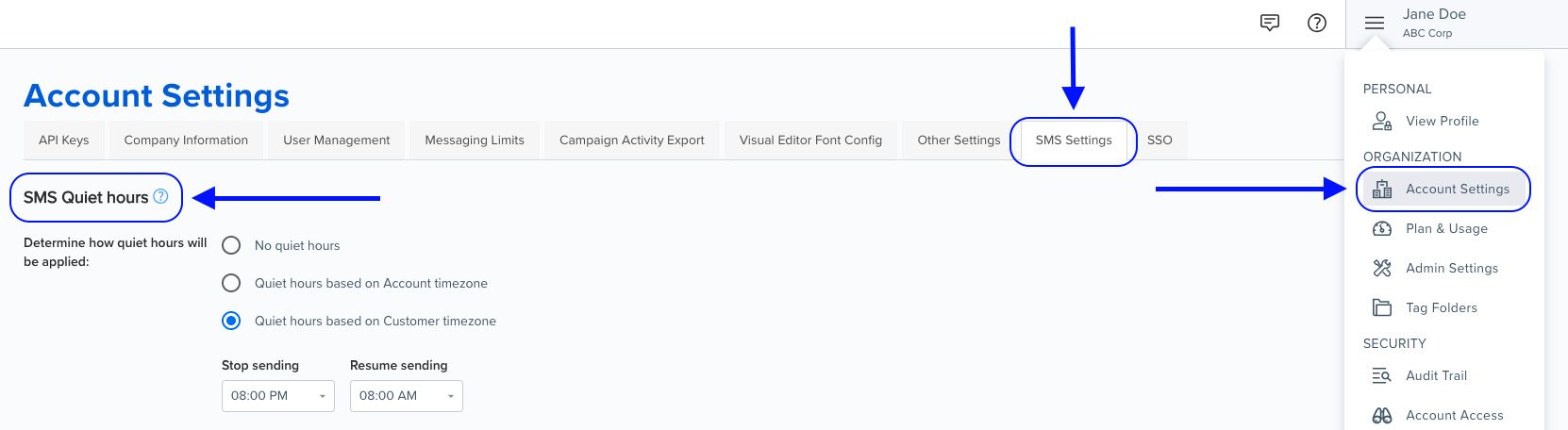Go to the Messaging Limits tab
Image resolution: width=1568 pixels, height=430 pixels.
475,140
